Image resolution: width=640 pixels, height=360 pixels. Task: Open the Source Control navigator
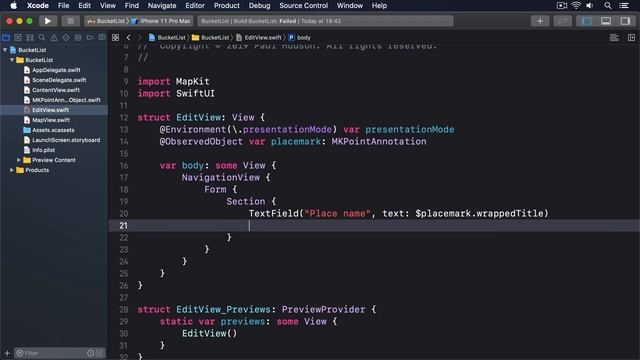(18, 38)
